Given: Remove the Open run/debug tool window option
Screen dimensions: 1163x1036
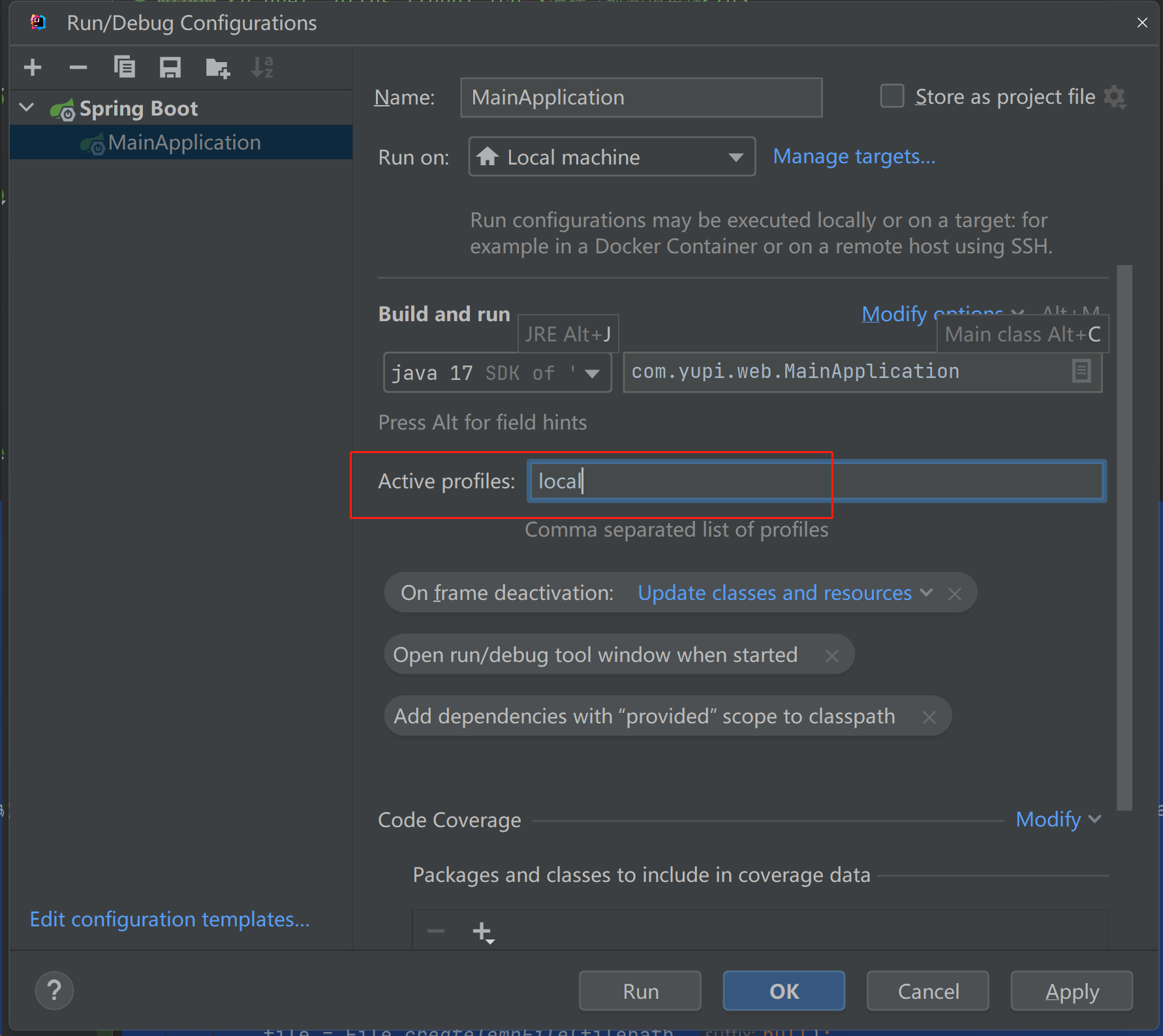Looking at the screenshot, I should 831,655.
